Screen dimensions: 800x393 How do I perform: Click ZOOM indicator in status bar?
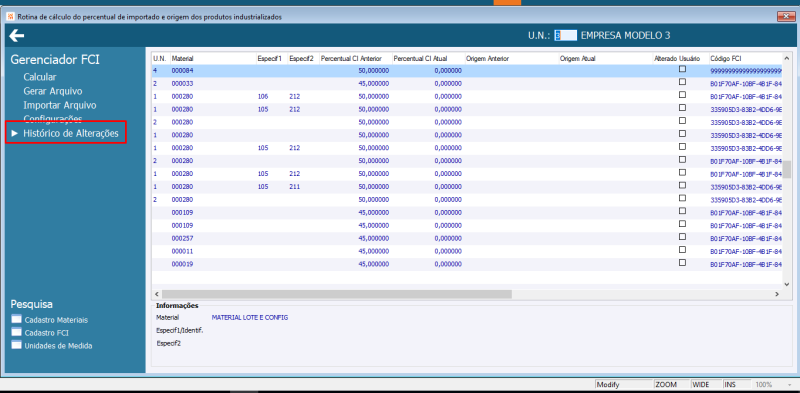(666, 384)
